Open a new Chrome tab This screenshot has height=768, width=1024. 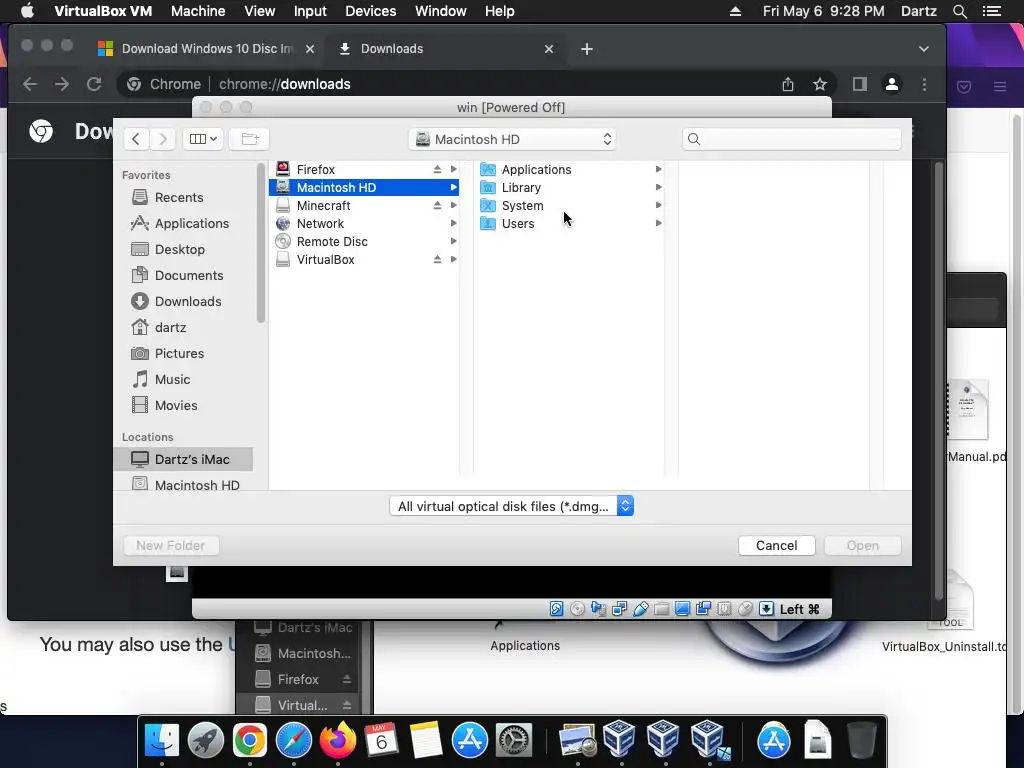(586, 49)
